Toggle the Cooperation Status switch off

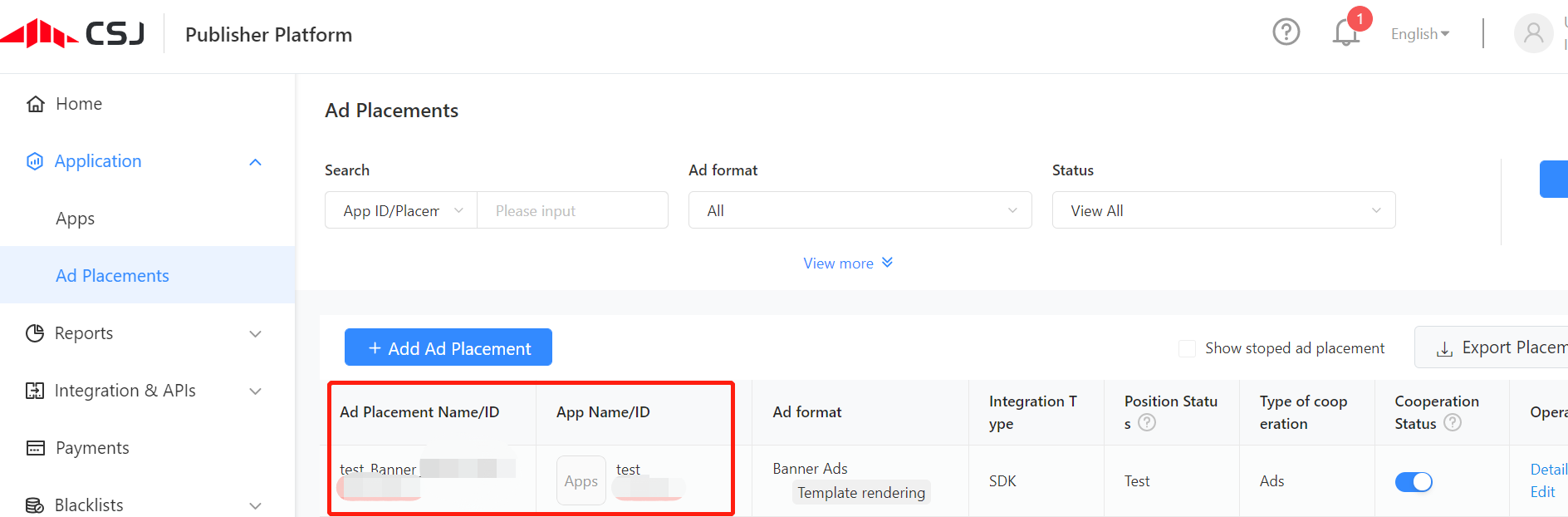coord(1414,481)
